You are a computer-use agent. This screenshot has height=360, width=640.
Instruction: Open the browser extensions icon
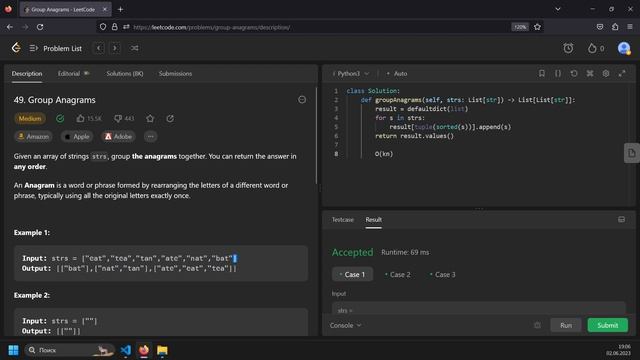(x=615, y=27)
